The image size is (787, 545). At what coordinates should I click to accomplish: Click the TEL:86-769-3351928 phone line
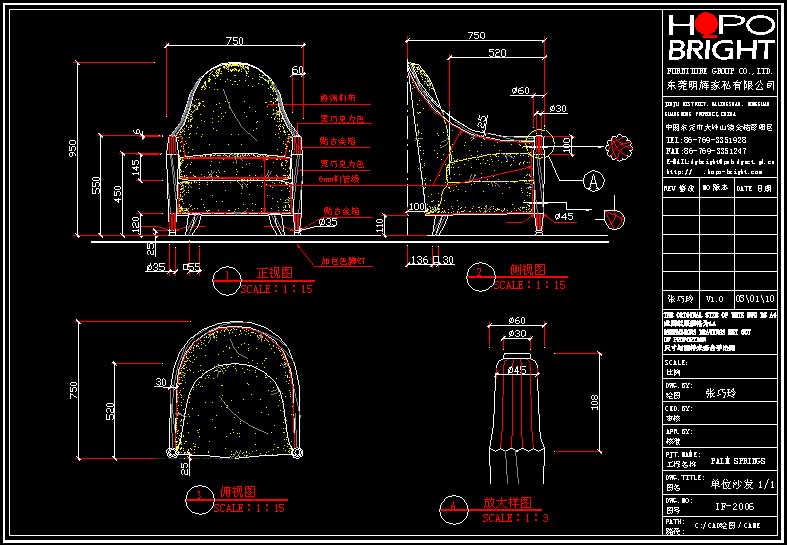706,141
